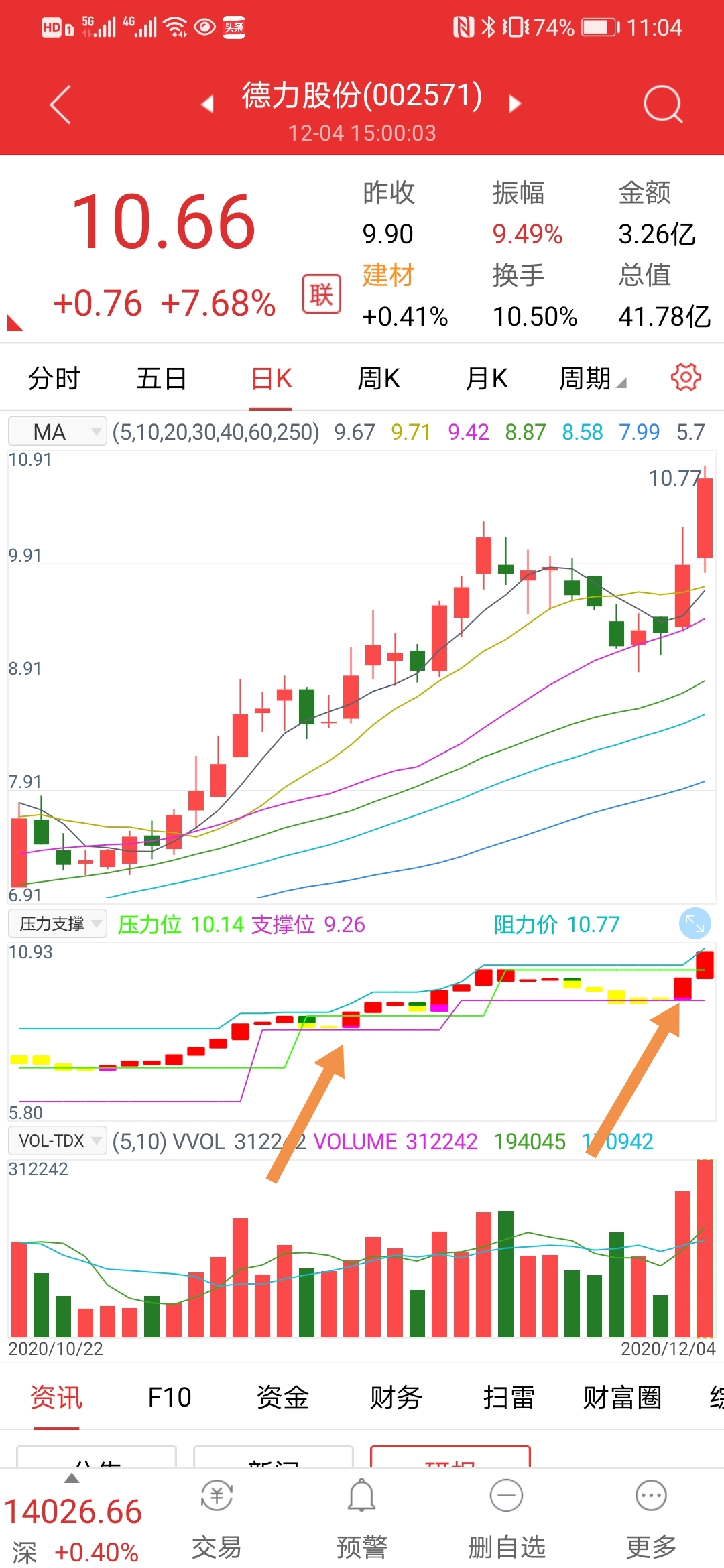724x1568 pixels.
Task: Switch to 周K weekly chart tab
Action: click(379, 379)
